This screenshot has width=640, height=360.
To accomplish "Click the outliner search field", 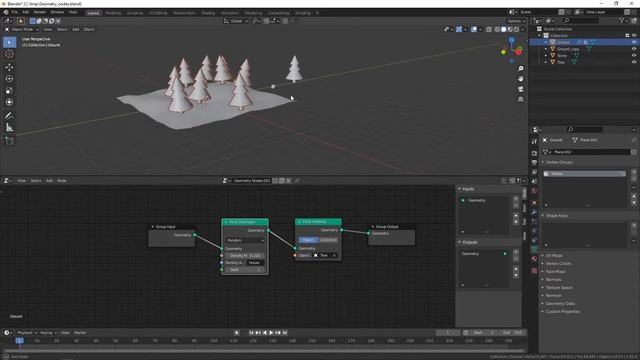I will pyautogui.click(x=580, y=20).
